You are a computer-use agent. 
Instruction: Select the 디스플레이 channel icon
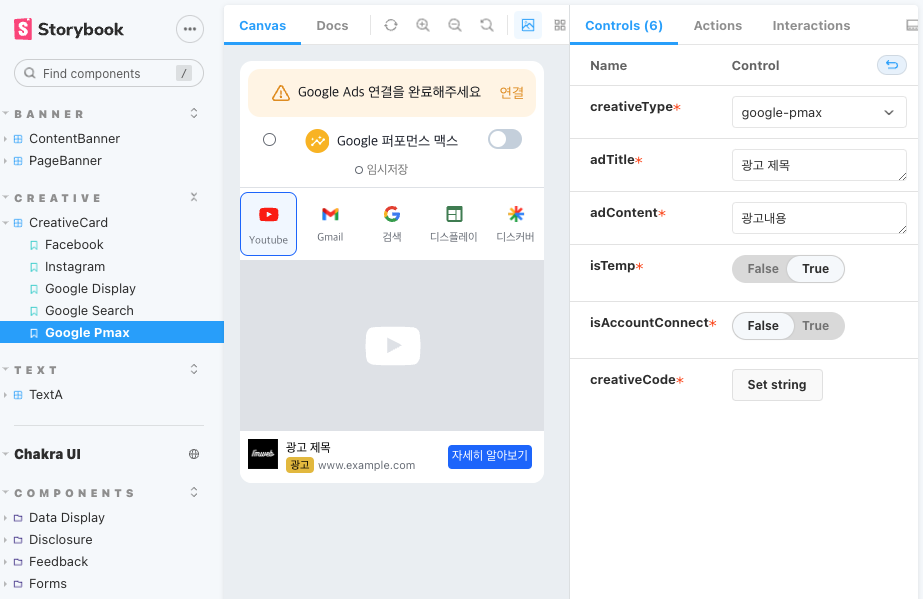pos(454,214)
